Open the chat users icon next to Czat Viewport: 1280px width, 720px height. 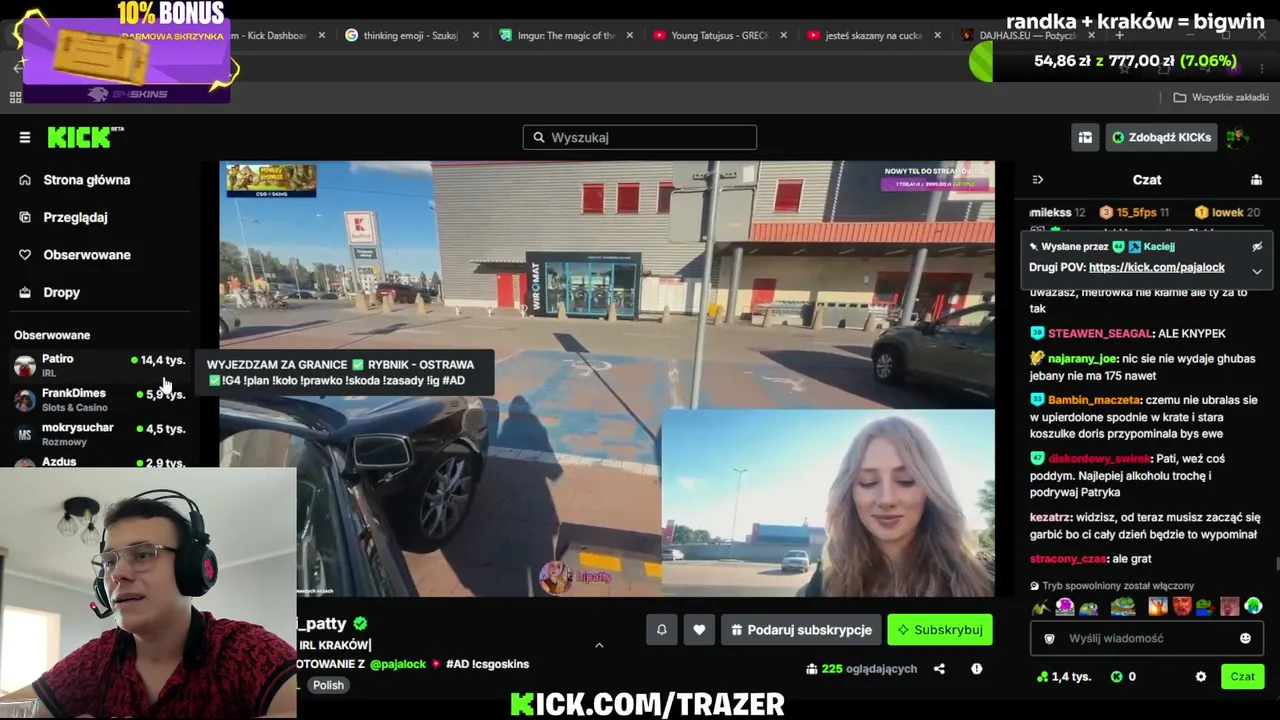click(1256, 180)
